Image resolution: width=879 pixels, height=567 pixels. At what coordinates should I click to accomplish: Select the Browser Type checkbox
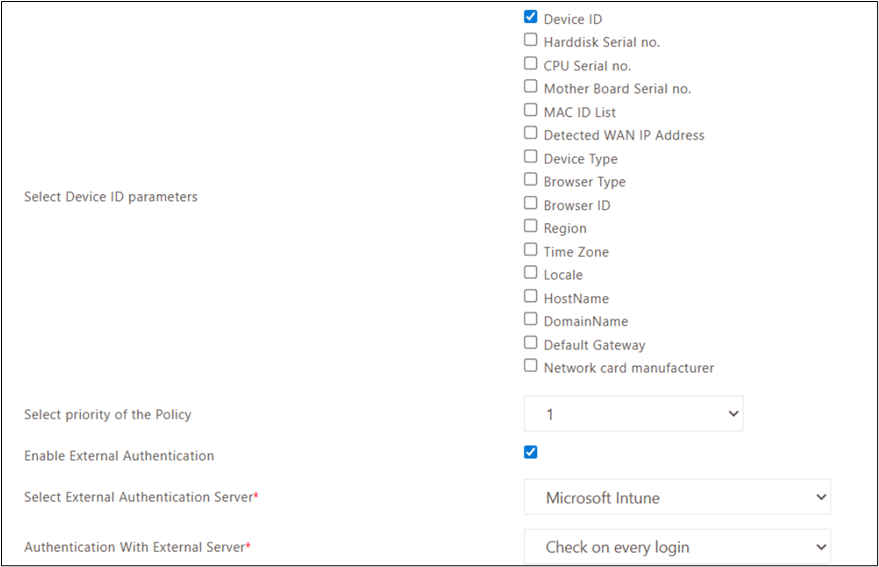530,179
